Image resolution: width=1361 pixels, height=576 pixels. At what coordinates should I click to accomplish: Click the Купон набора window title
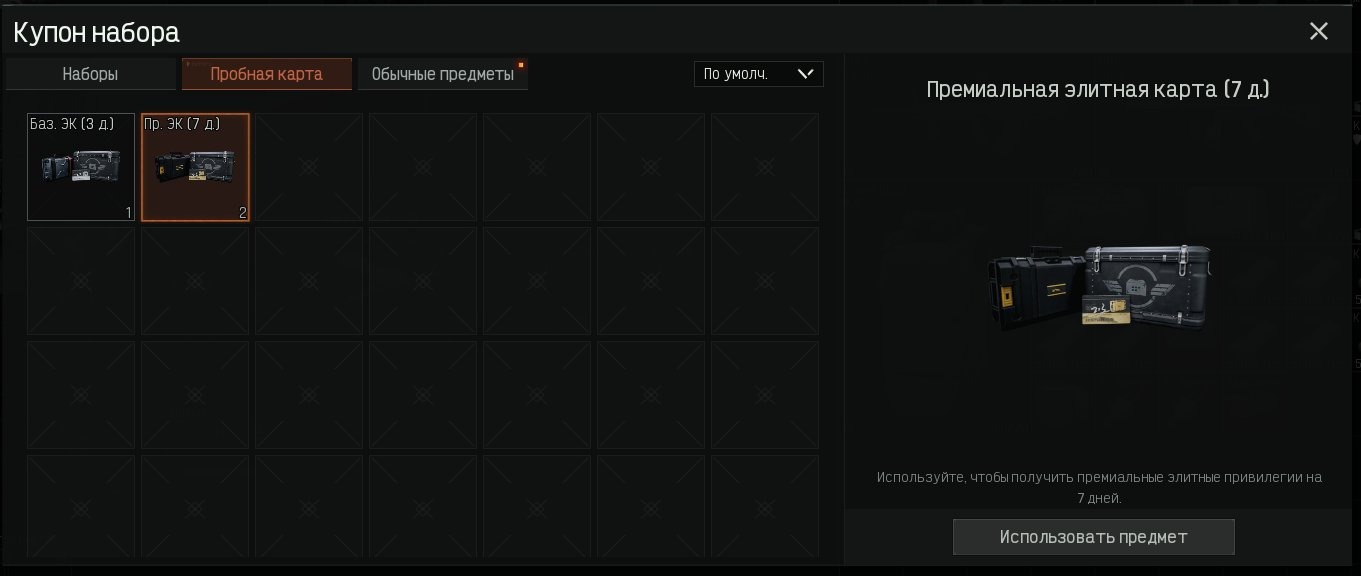pos(96,32)
